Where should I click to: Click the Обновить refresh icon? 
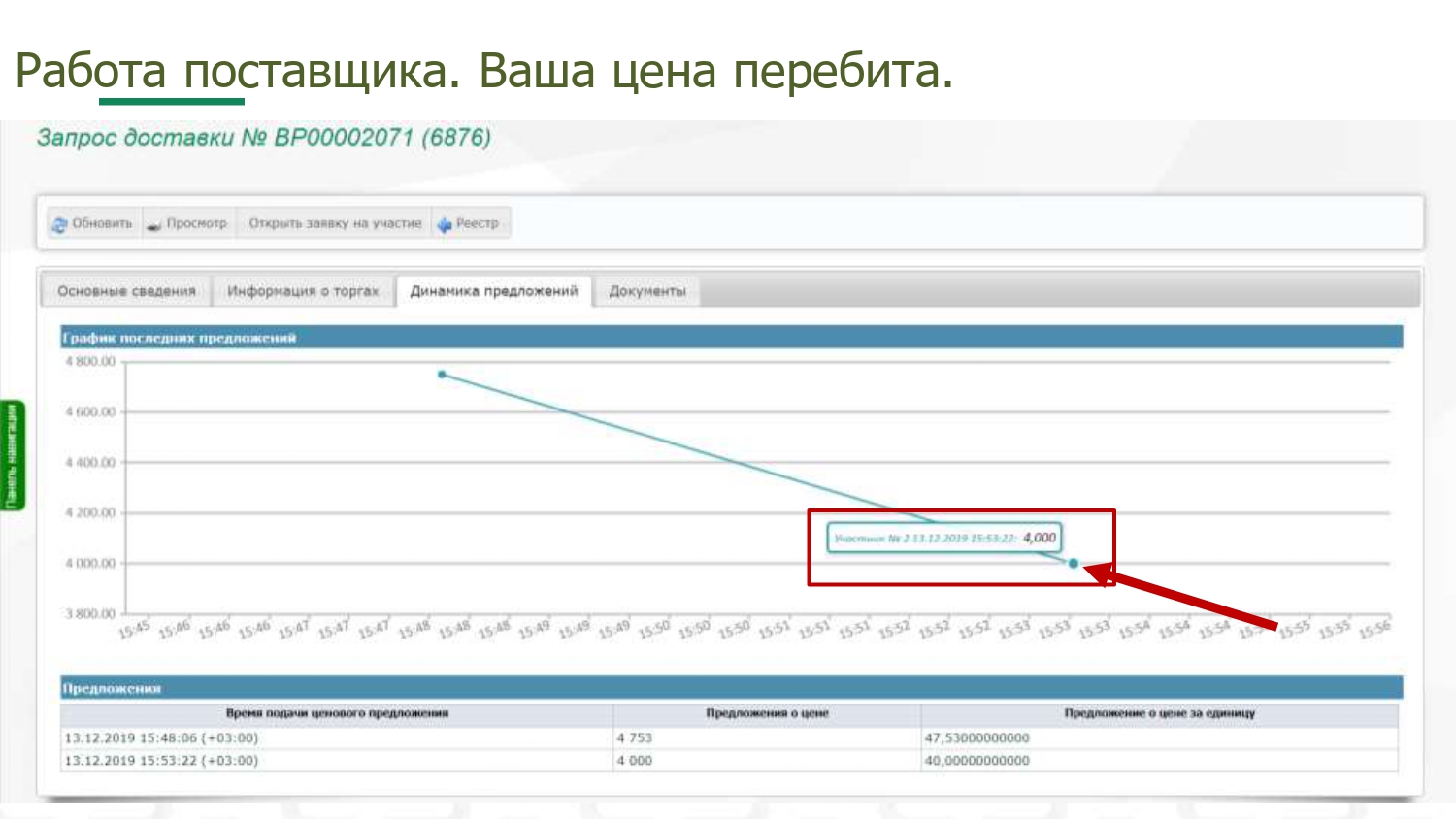pos(60,224)
